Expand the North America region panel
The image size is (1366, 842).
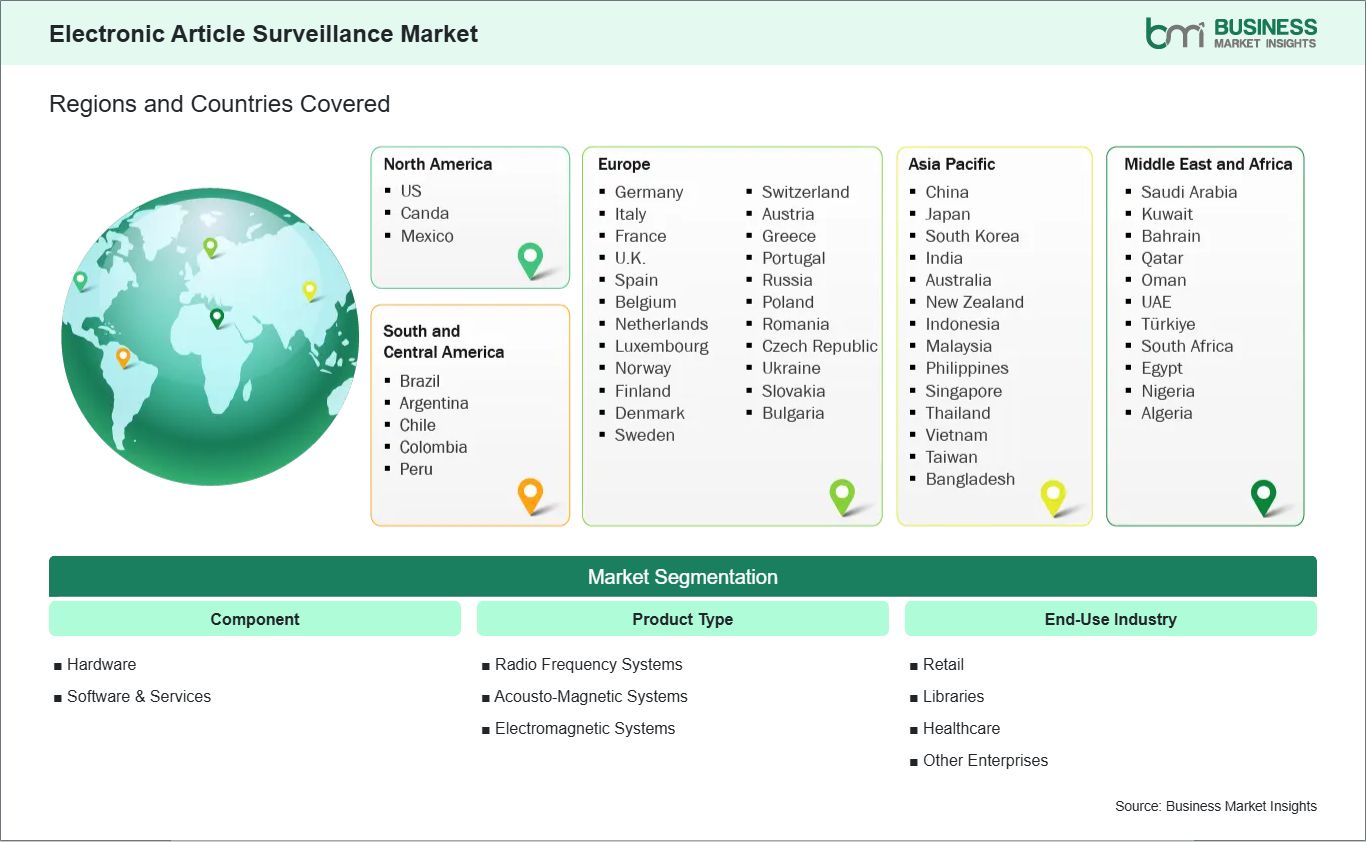[x=438, y=163]
